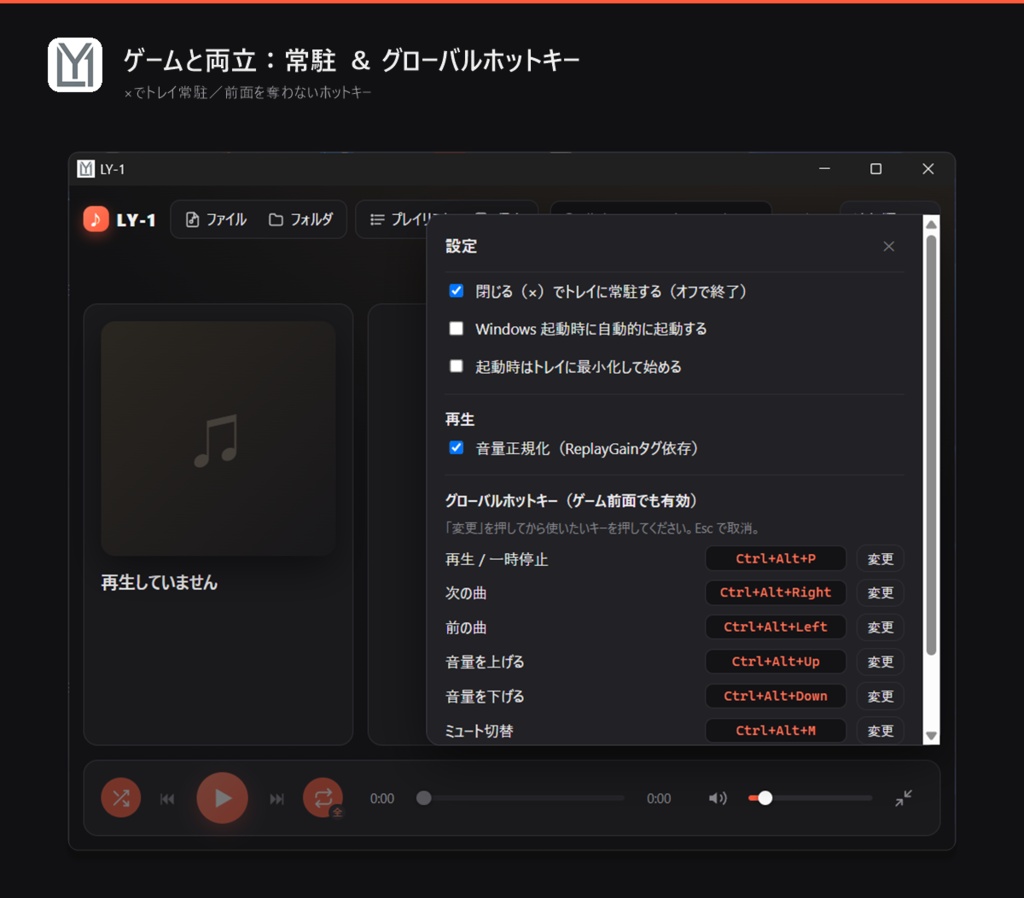The height and width of the screenshot is (898, 1024).
Task: Skip to the next track
Action: [277, 798]
